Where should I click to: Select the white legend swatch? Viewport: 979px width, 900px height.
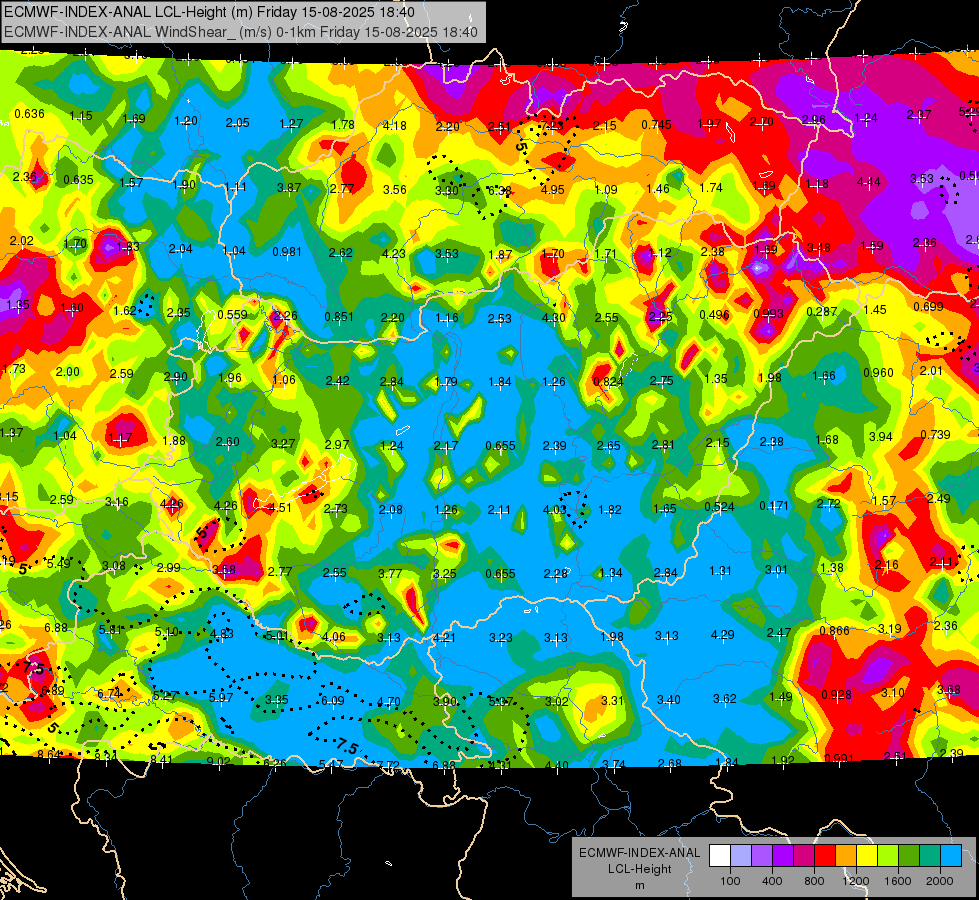720,856
